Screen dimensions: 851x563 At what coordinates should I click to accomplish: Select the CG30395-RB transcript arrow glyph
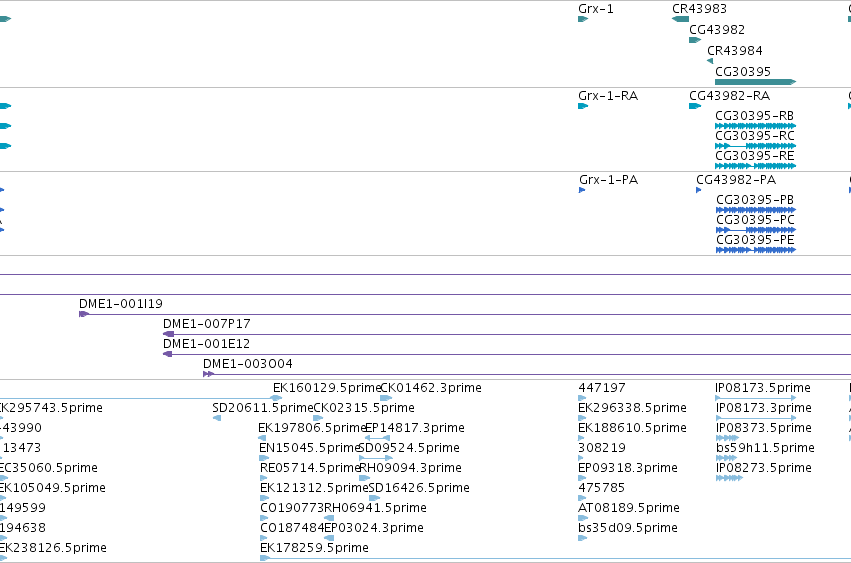pos(755,126)
